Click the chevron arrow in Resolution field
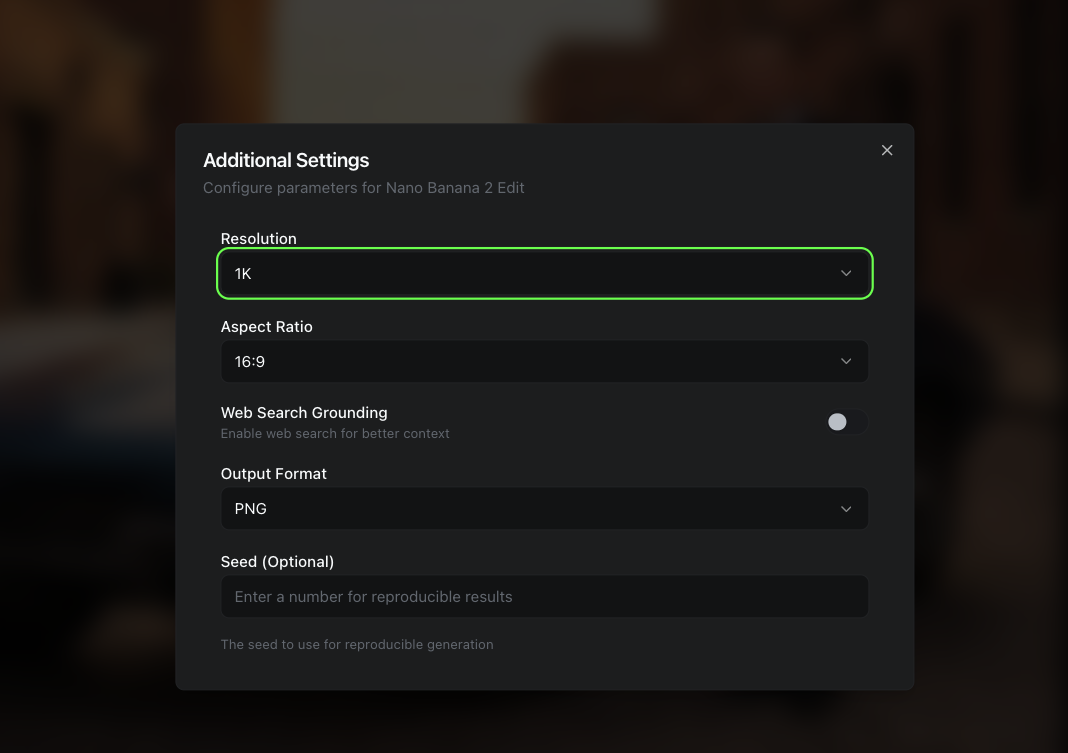The image size is (1068, 753). point(846,273)
